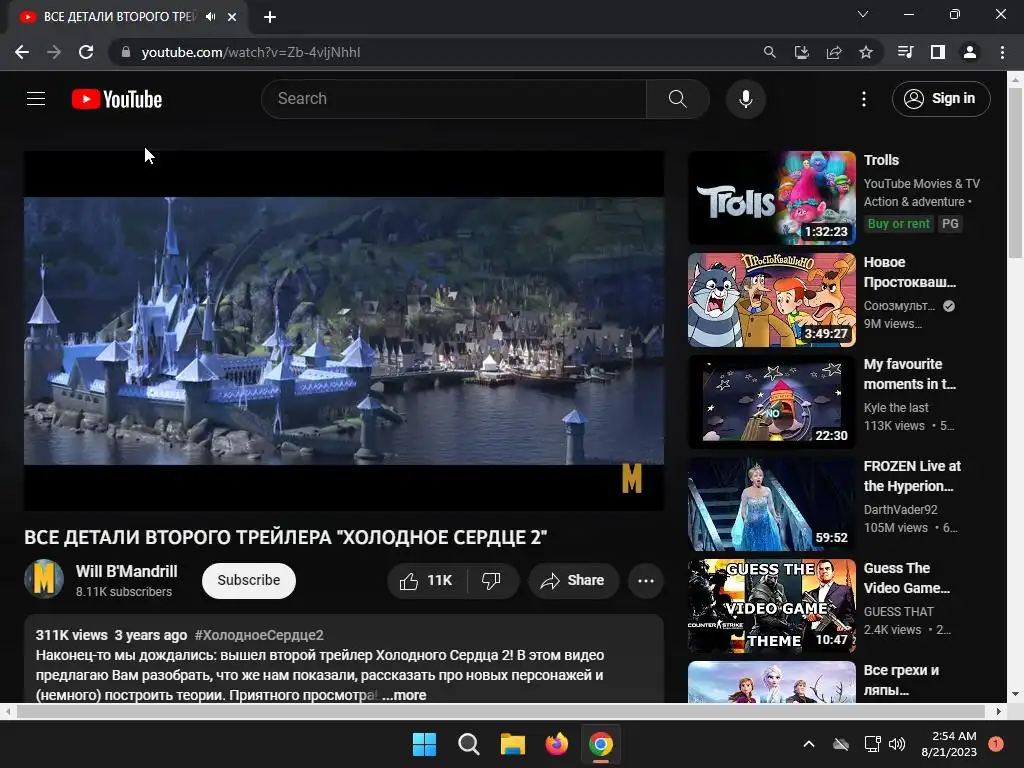Open notification badge in taskbar
This screenshot has height=768, width=1024.
[996, 744]
